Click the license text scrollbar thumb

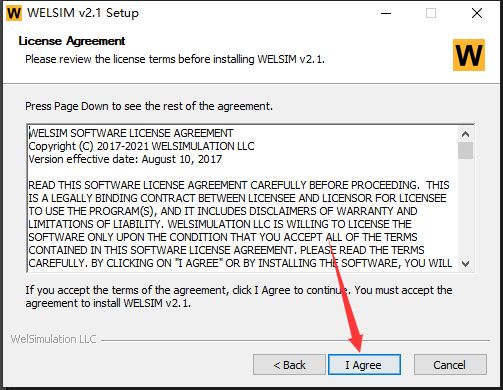(465, 151)
